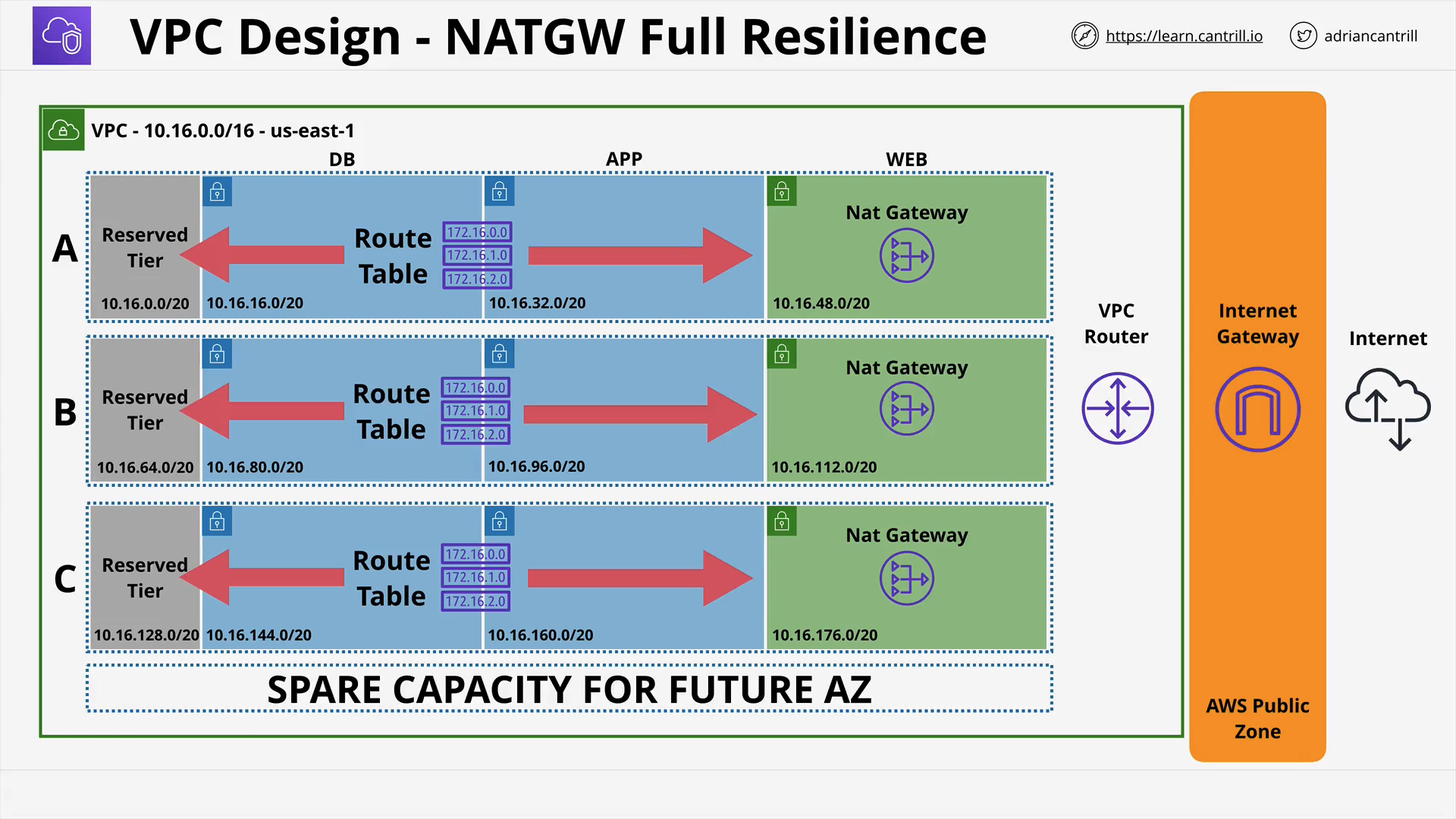
Task: Click the adriancantrill Twitter handle
Action: pyautogui.click(x=1370, y=36)
